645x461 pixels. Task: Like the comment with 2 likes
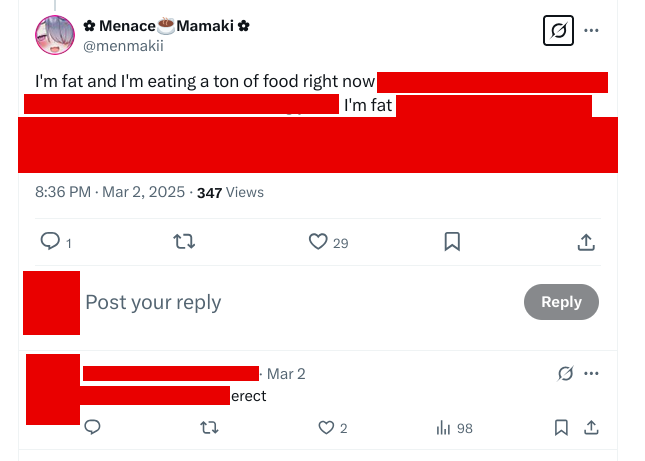[x=326, y=428]
